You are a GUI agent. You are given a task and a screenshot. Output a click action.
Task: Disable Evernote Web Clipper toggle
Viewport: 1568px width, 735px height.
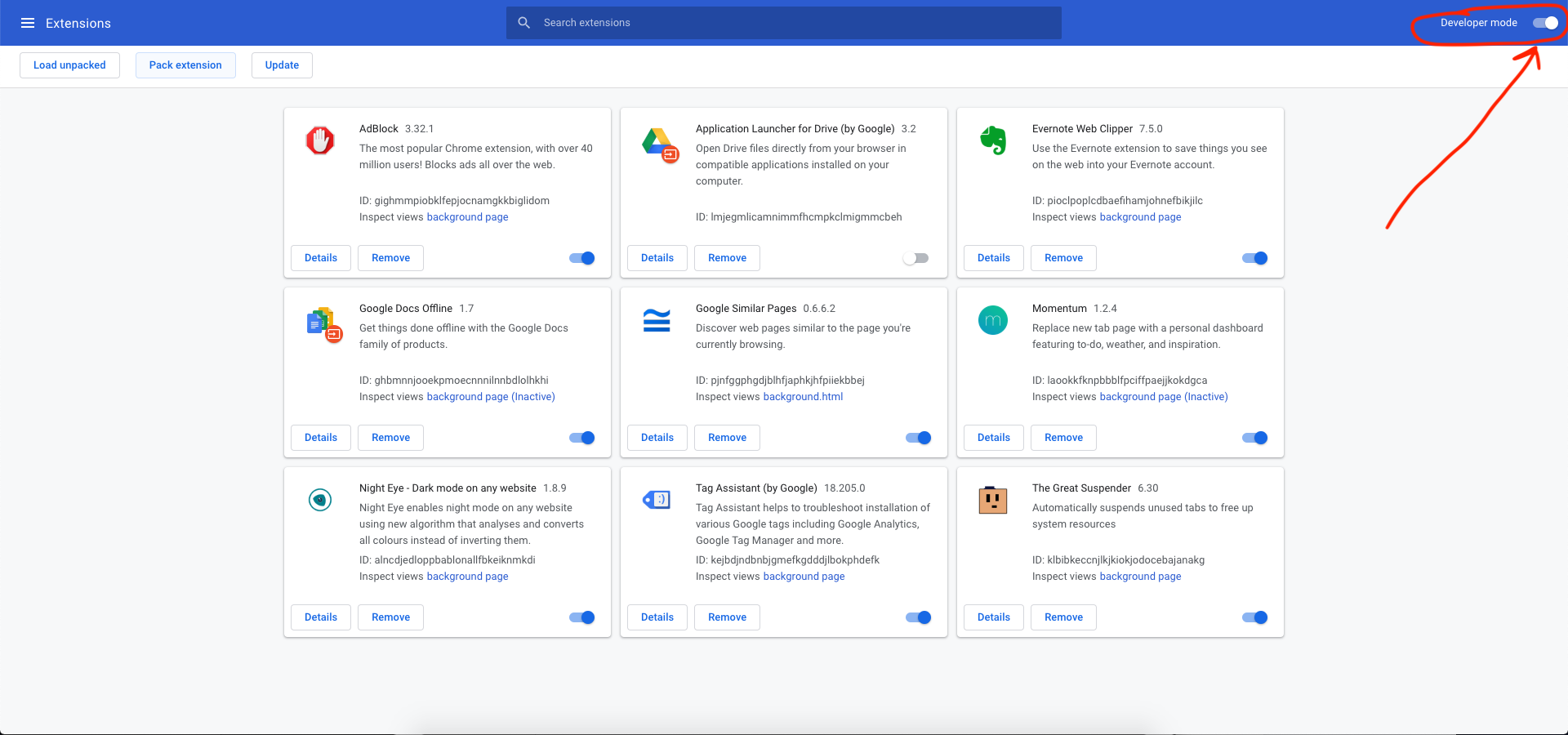(1255, 258)
